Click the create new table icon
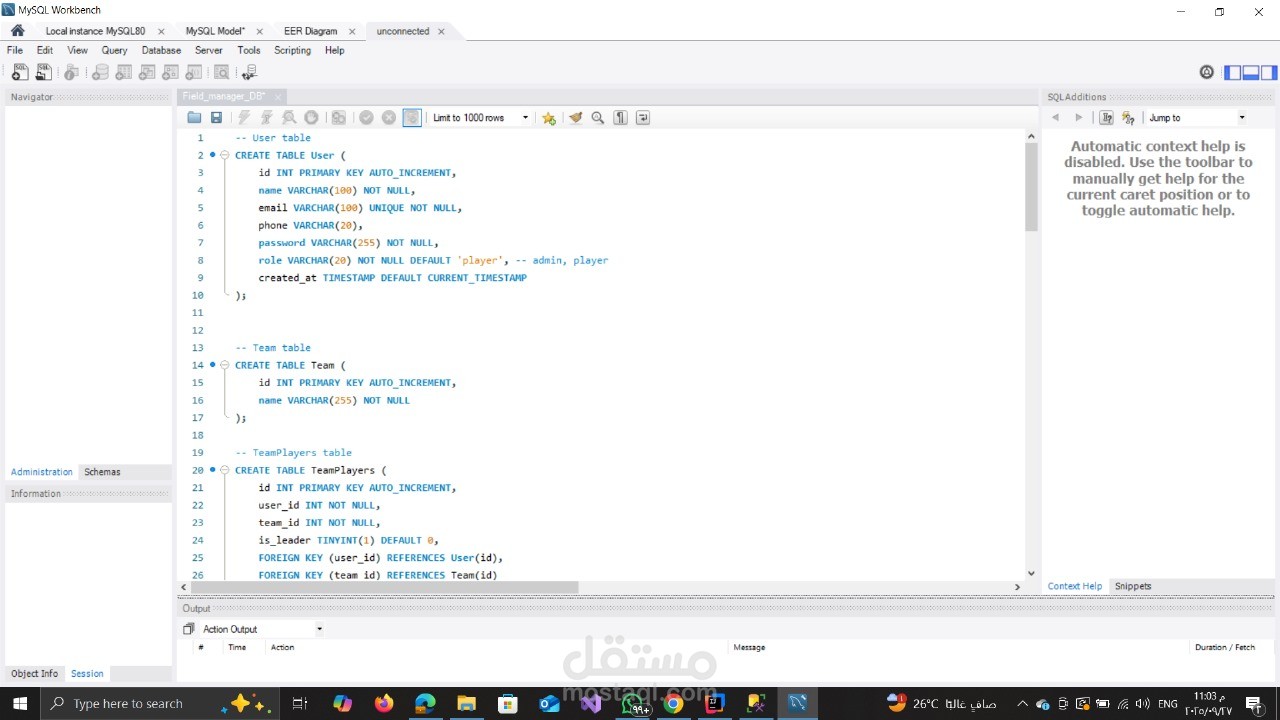The height and width of the screenshot is (720, 1280). (x=123, y=72)
